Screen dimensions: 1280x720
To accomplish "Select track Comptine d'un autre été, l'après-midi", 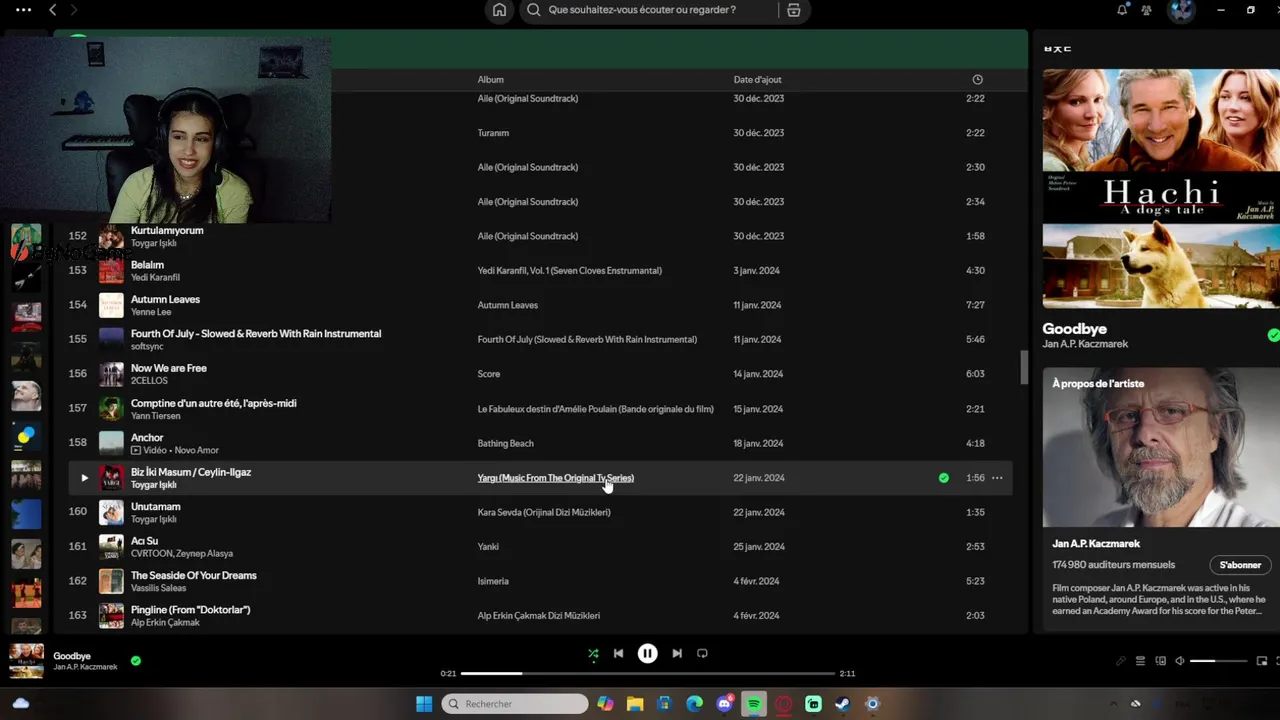I will 213,403.
